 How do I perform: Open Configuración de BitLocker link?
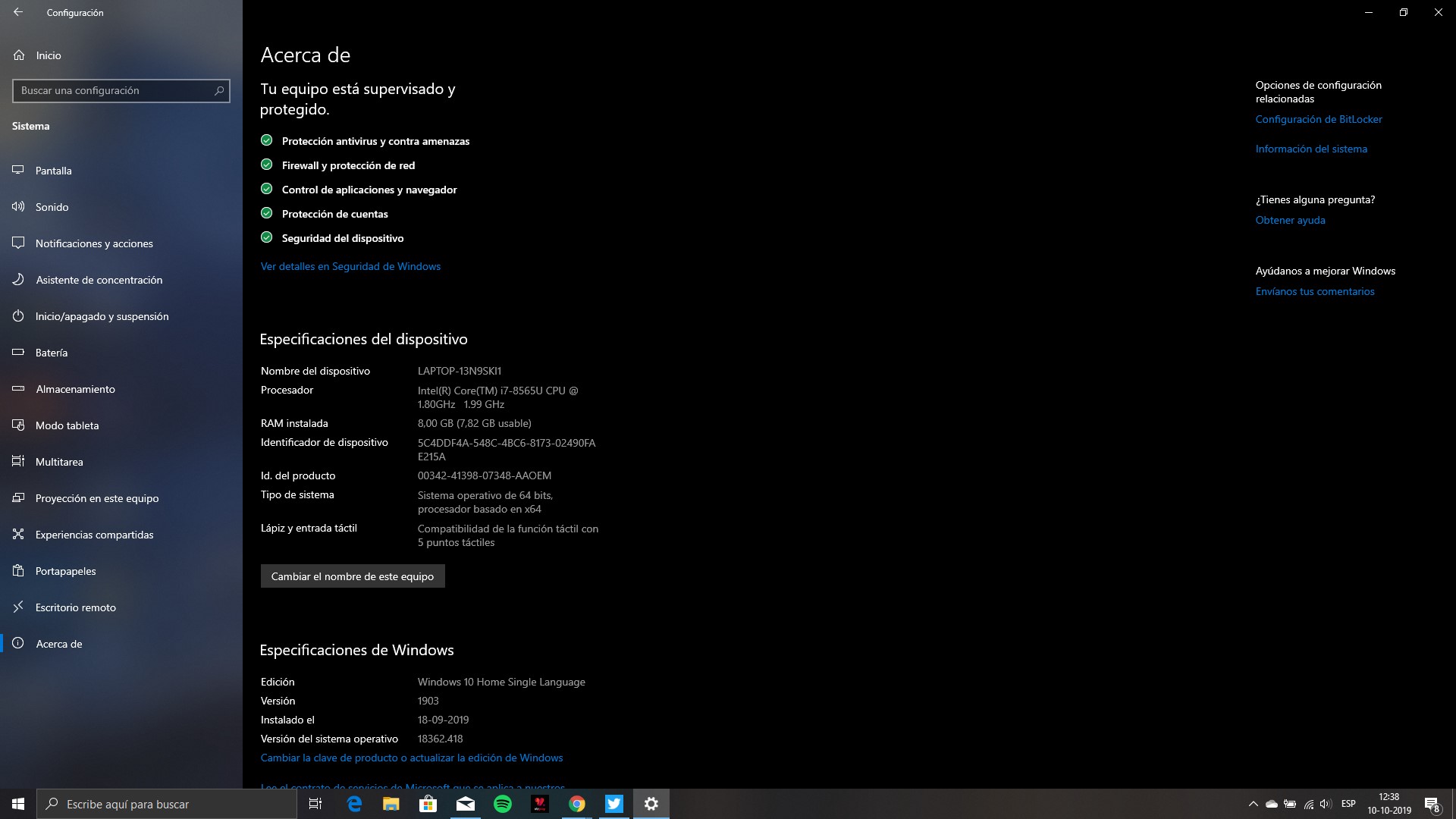[x=1319, y=119]
